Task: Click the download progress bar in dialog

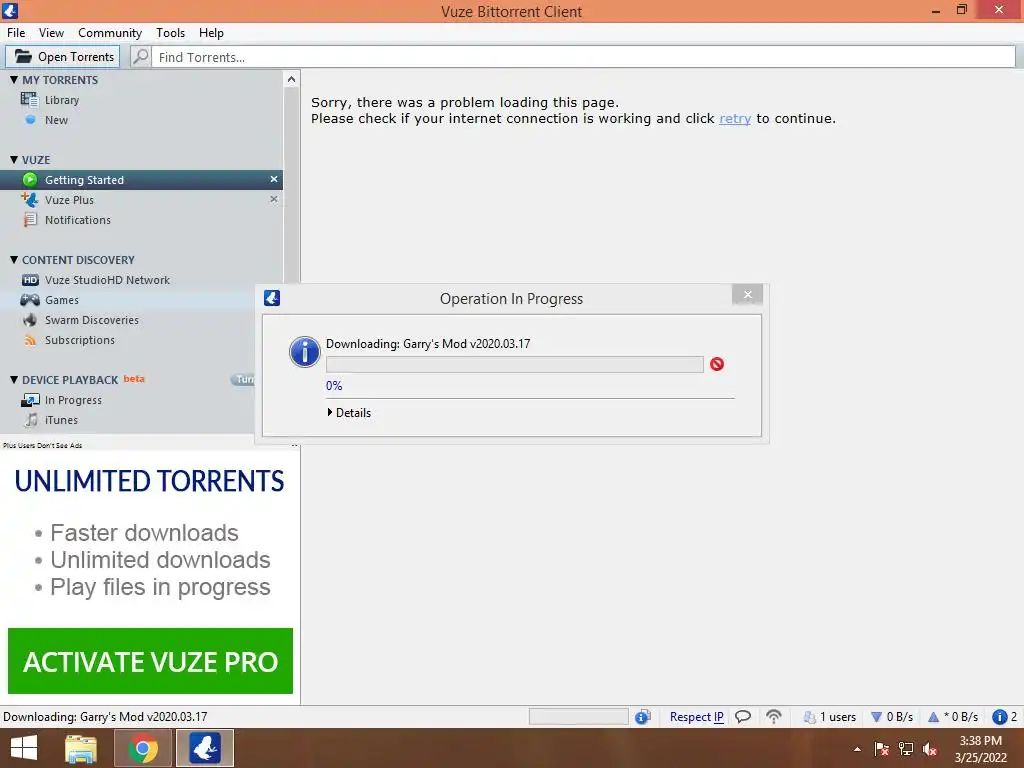Action: coord(515,364)
